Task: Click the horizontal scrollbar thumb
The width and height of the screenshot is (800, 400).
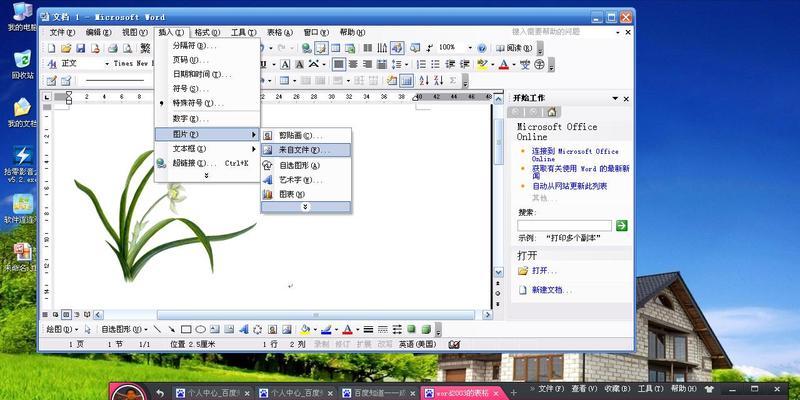Action: [x=316, y=315]
